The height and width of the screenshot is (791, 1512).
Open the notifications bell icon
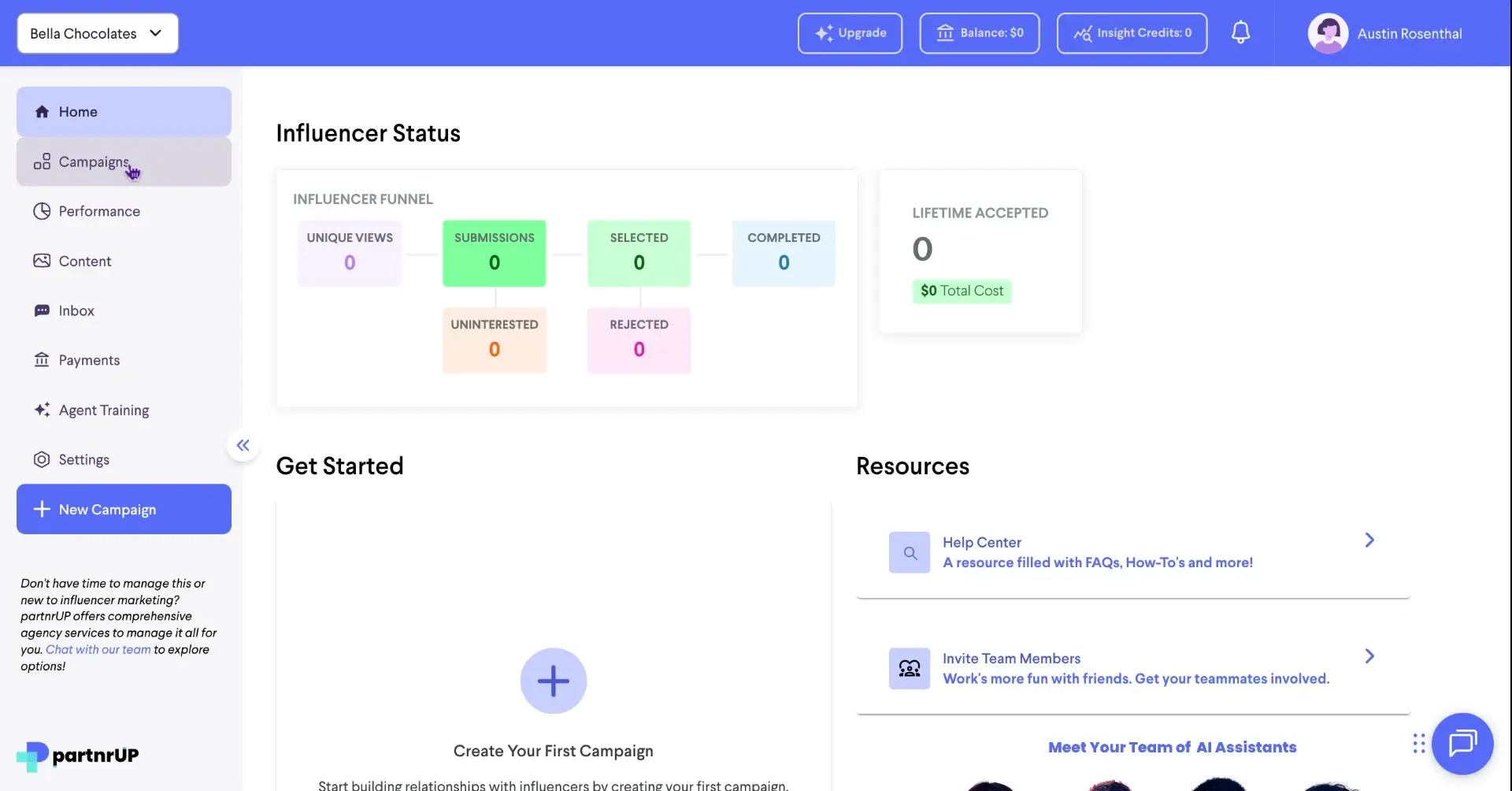(x=1240, y=32)
